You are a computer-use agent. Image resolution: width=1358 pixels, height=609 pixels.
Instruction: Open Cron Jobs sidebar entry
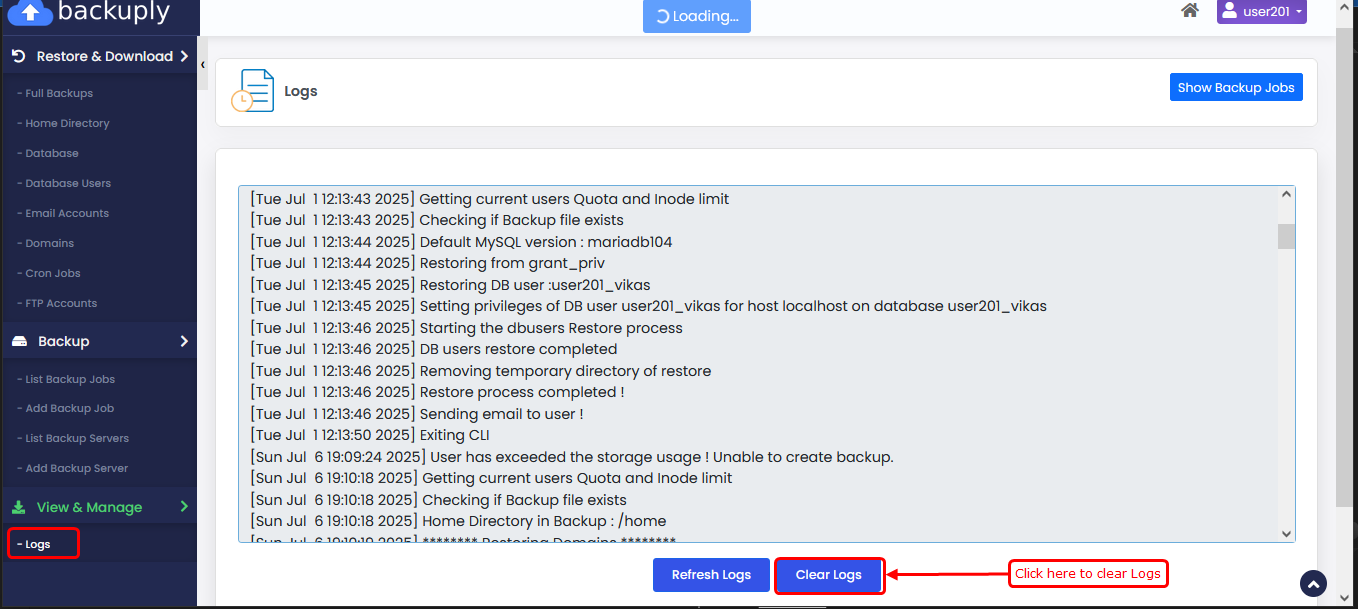[x=53, y=273]
